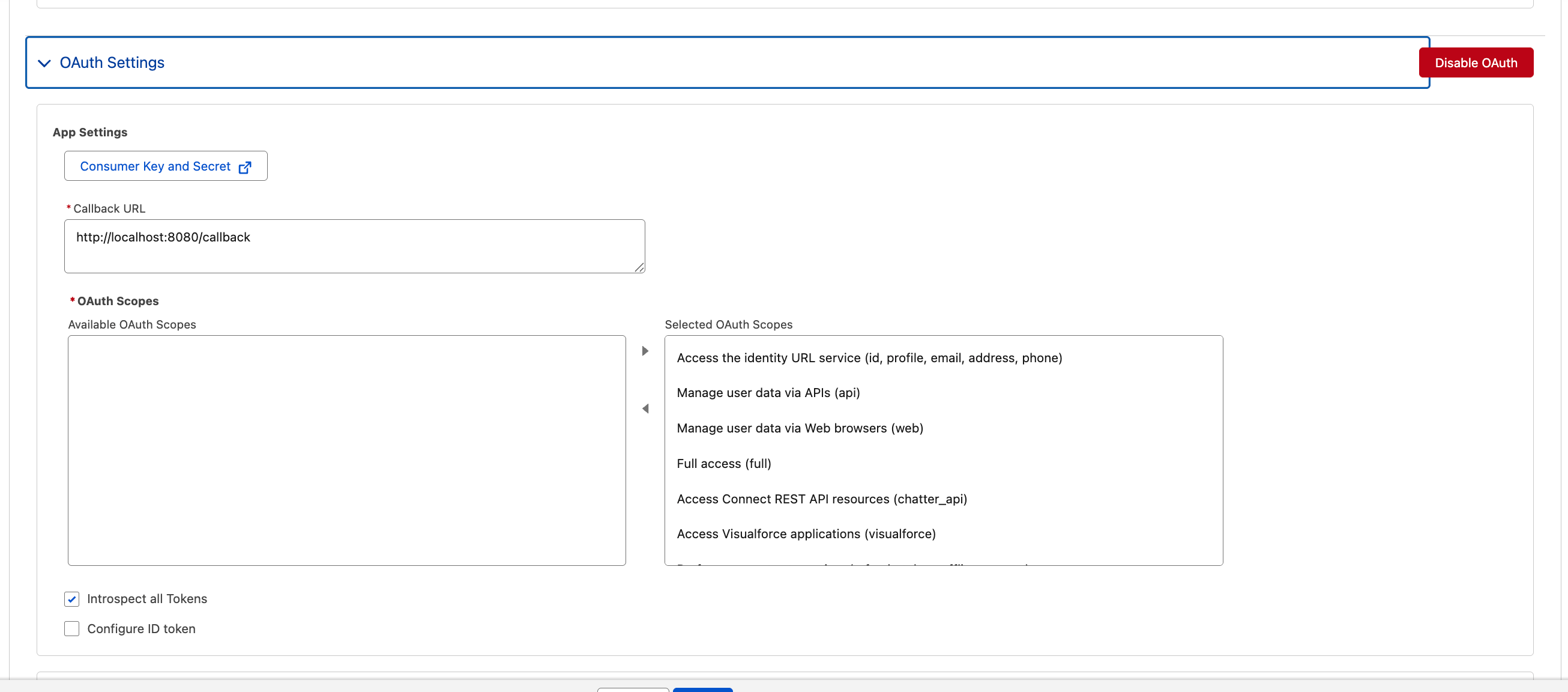This screenshot has height=692, width=1568.
Task: Uncheck Introspect all Tokens checkbox
Action: tap(72, 599)
